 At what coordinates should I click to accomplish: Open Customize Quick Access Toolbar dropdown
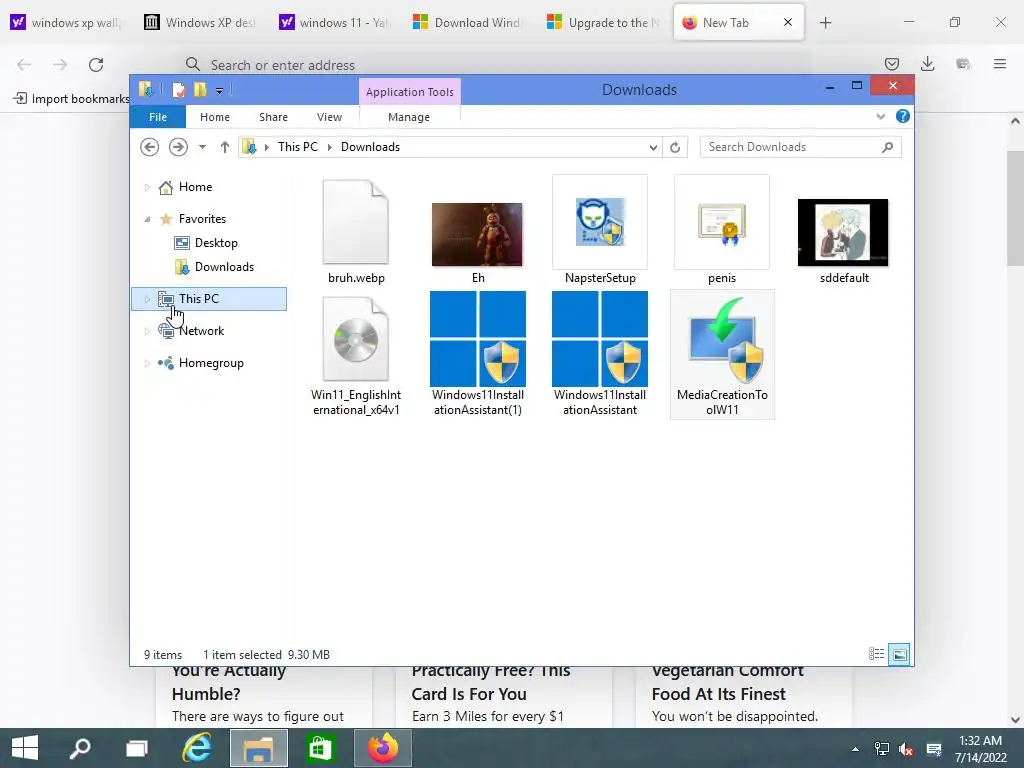tap(219, 91)
